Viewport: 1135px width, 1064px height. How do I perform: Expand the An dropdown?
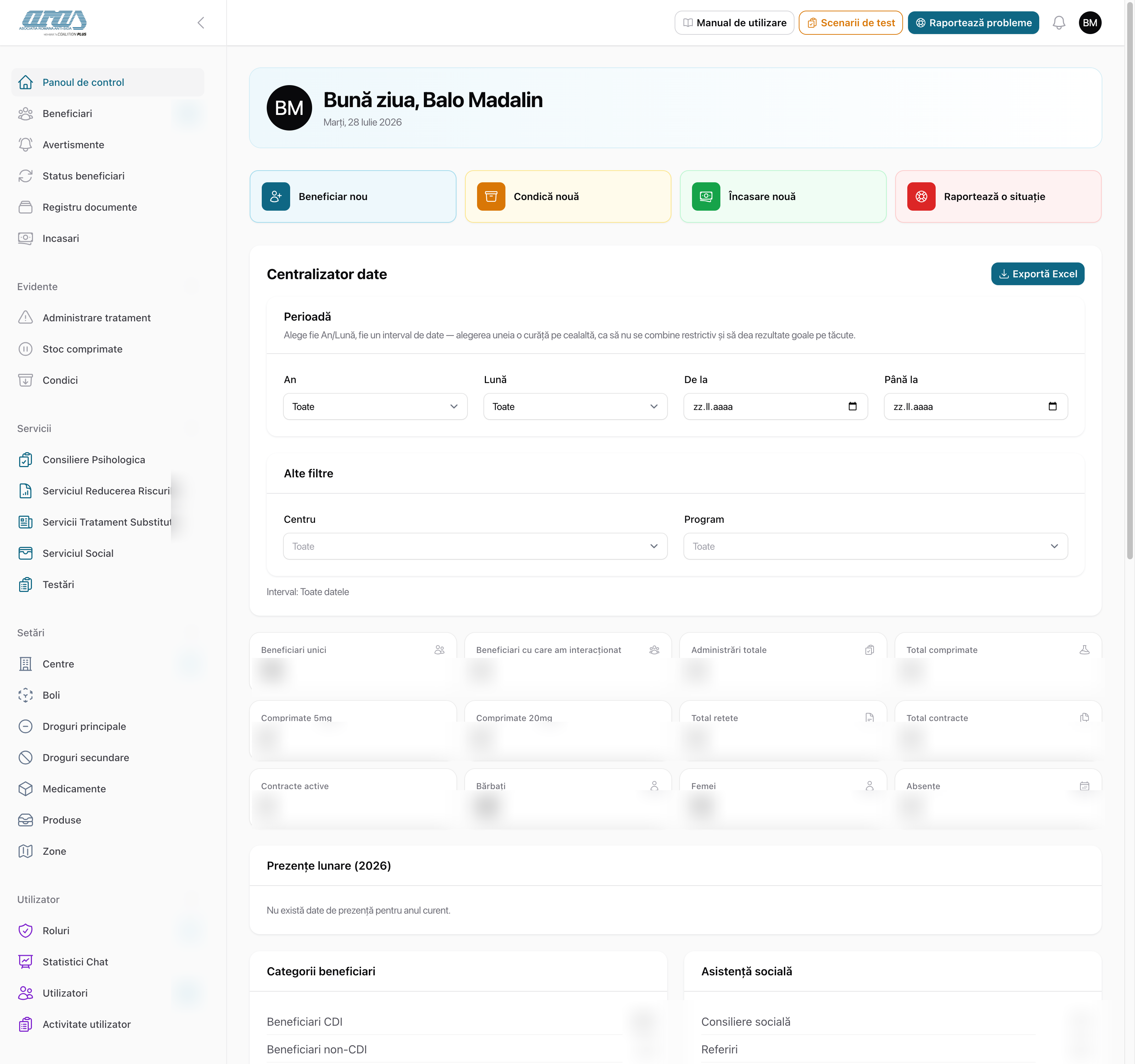[x=375, y=406]
